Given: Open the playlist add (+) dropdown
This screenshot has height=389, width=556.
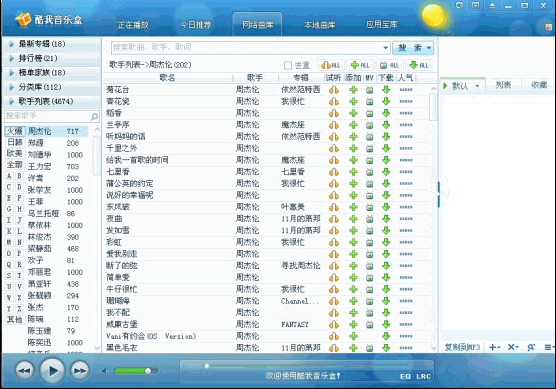Looking at the screenshot, I should [x=494, y=347].
